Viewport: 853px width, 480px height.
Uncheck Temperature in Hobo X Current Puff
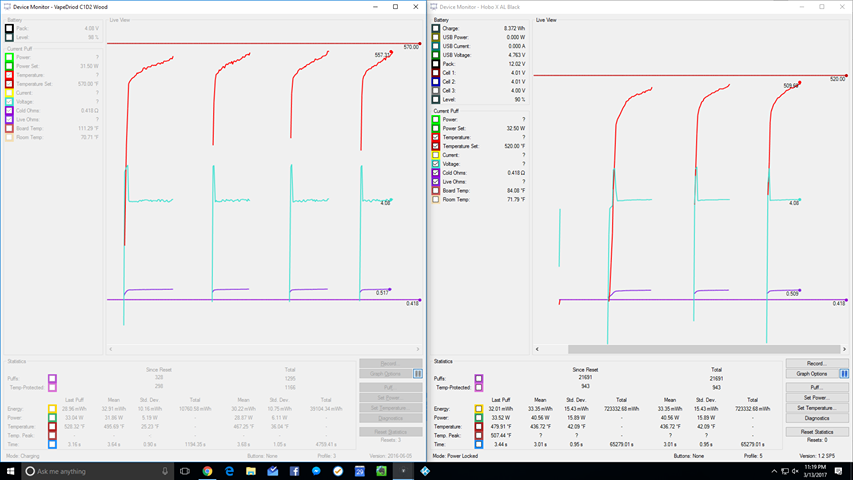(x=437, y=137)
